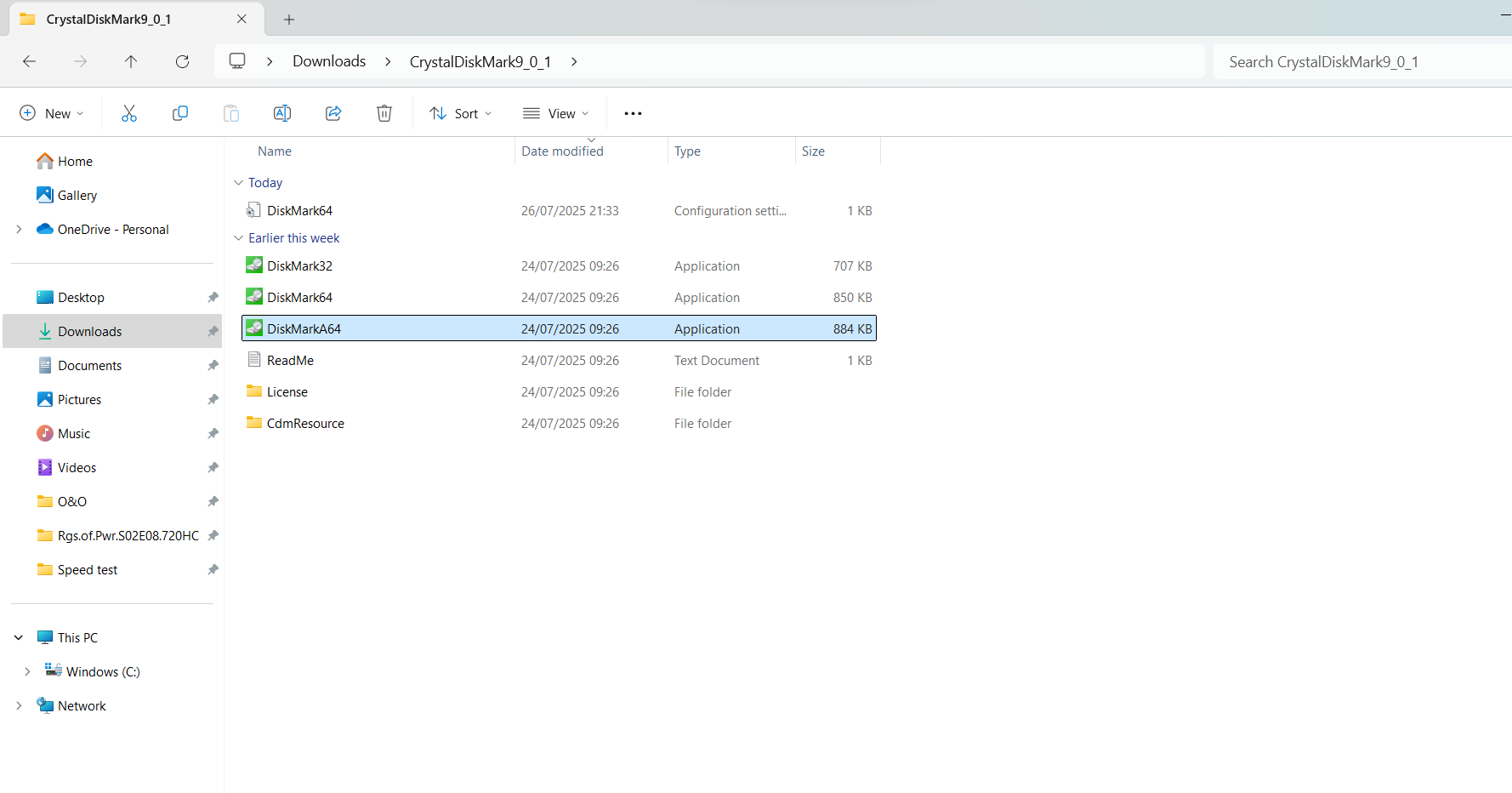The image size is (1512, 793).
Task: Open the New item menu
Action: tap(51, 112)
